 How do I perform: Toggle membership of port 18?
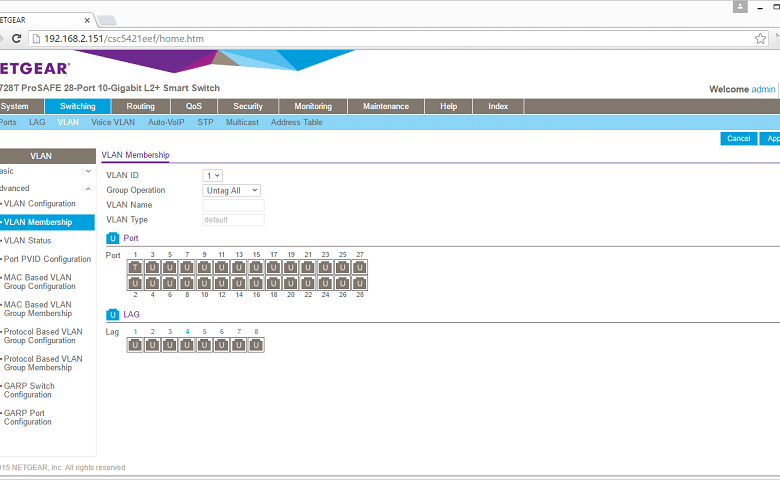coord(274,284)
